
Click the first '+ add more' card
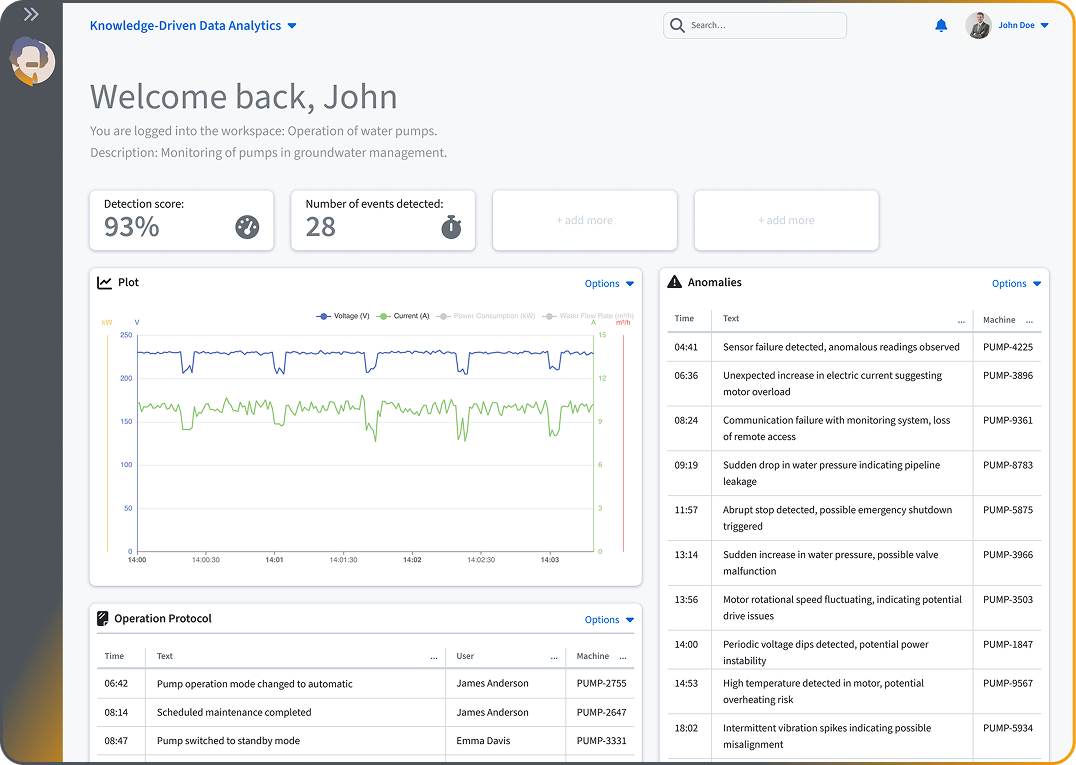pyautogui.click(x=585, y=221)
